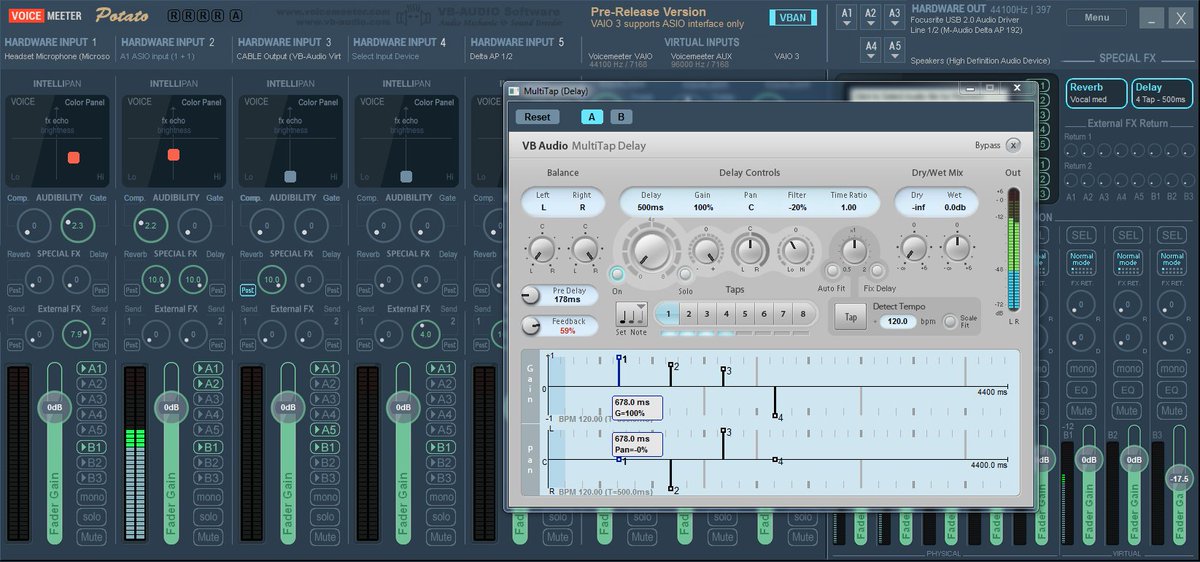Image resolution: width=1200 pixels, height=562 pixels.
Task: Select tap 1 in Taps row
Action: (667, 314)
